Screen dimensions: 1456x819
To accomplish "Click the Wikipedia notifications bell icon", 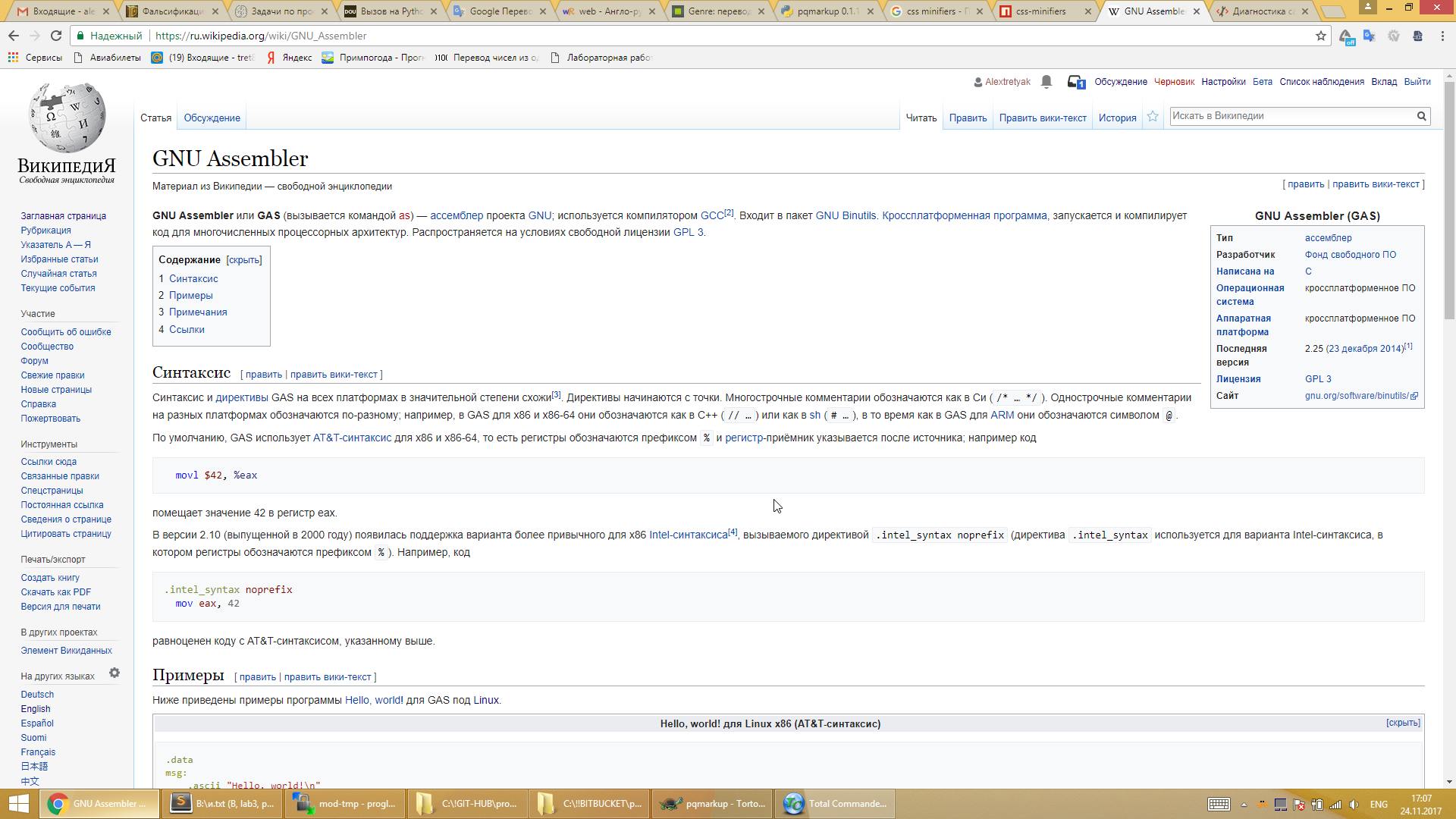I will point(1046,82).
